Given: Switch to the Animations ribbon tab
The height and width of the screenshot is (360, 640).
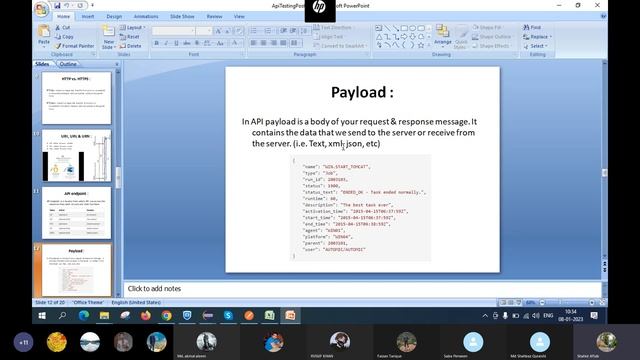Looking at the screenshot, I should 146,17.
